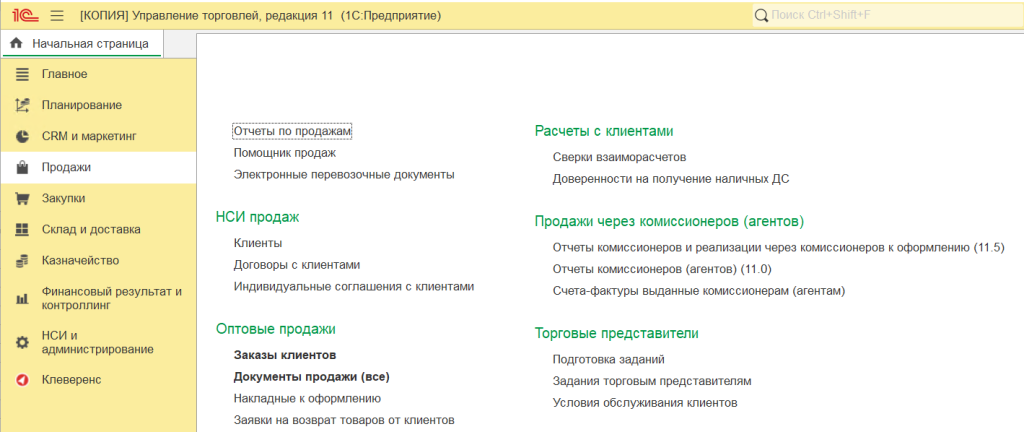Image resolution: width=1024 pixels, height=432 pixels.
Task: Open Документы продажи (все)
Action: tap(312, 377)
